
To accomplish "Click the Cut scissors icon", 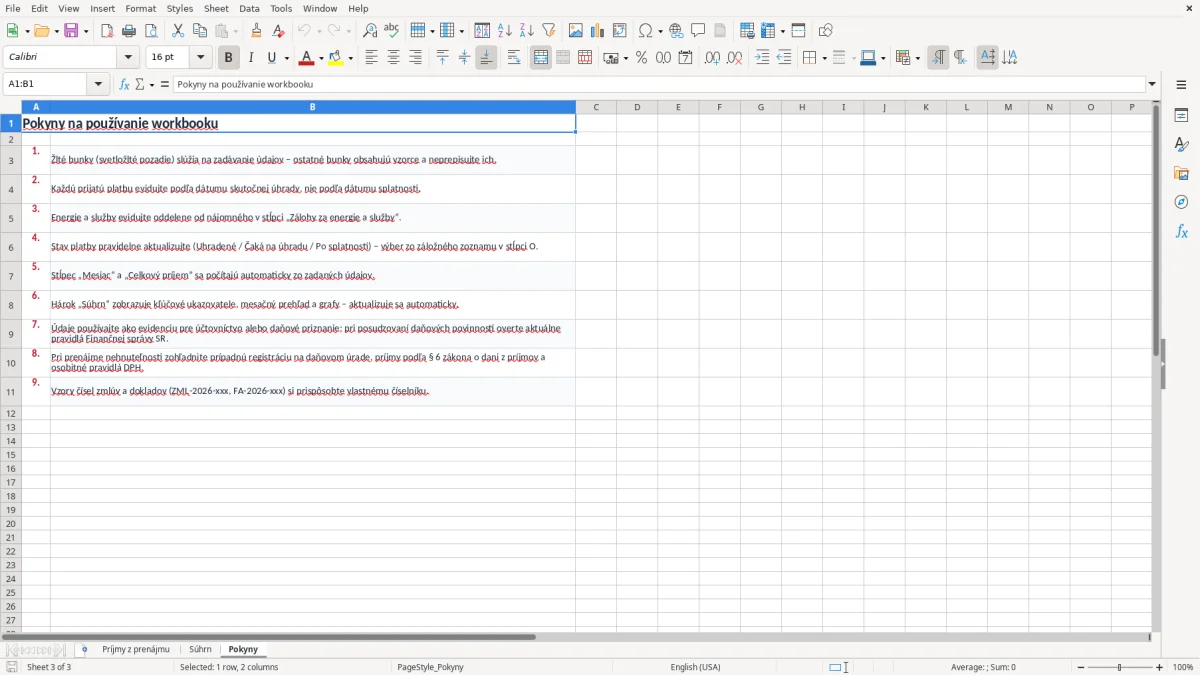I will click(x=178, y=31).
